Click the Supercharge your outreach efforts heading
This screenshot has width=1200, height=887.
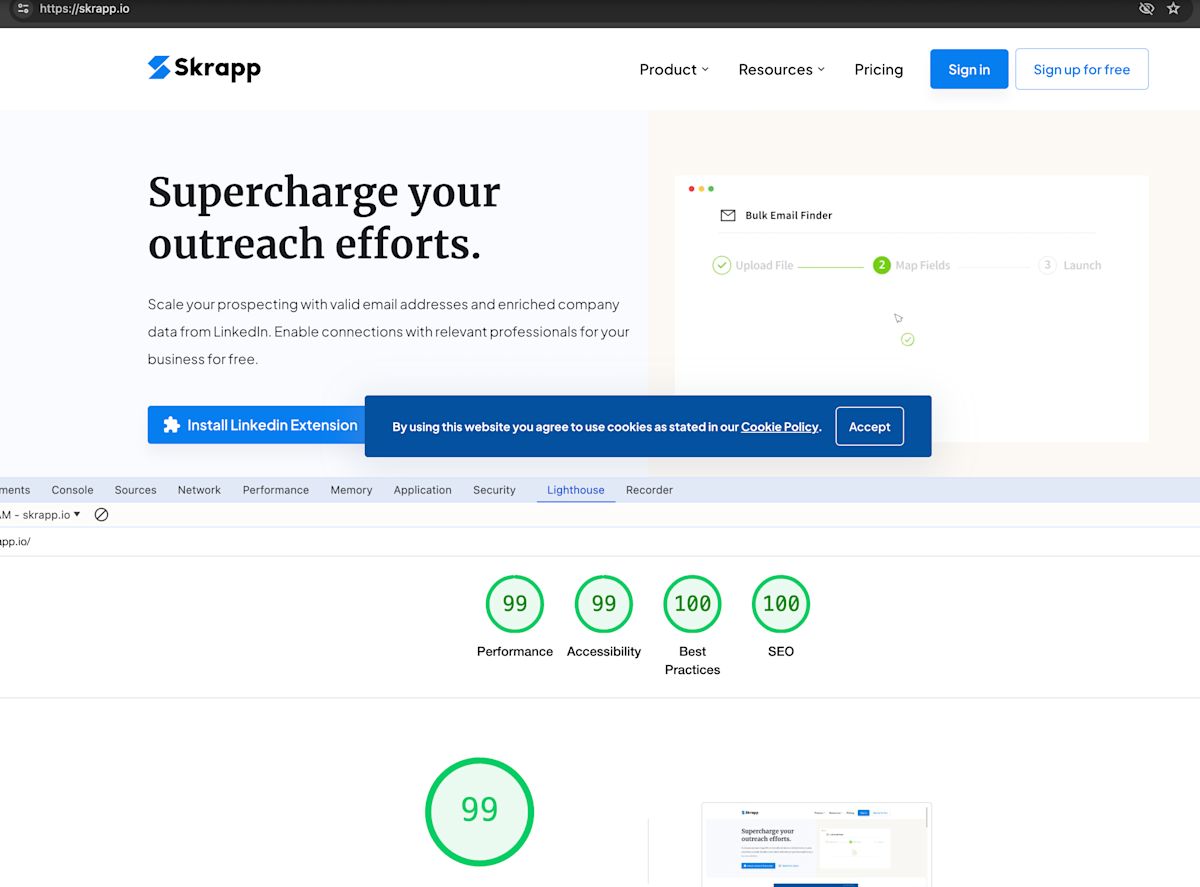(x=324, y=218)
